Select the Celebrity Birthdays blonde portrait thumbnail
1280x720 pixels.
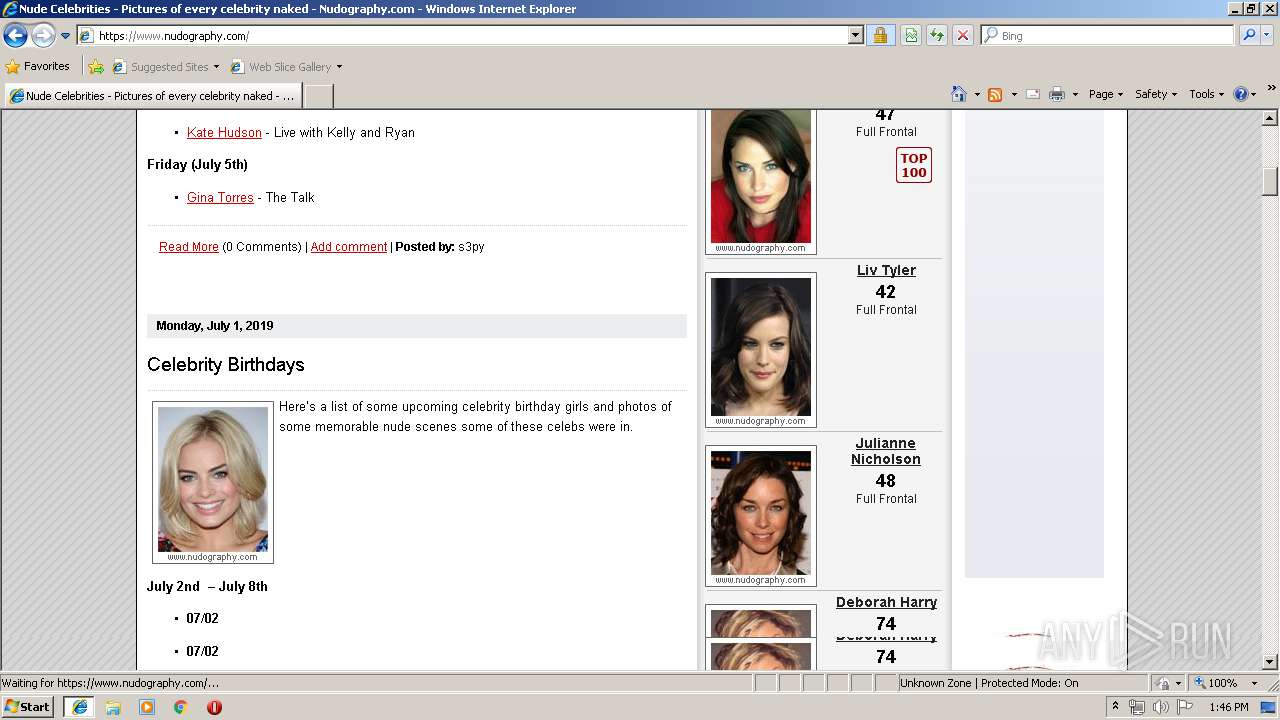pos(213,482)
